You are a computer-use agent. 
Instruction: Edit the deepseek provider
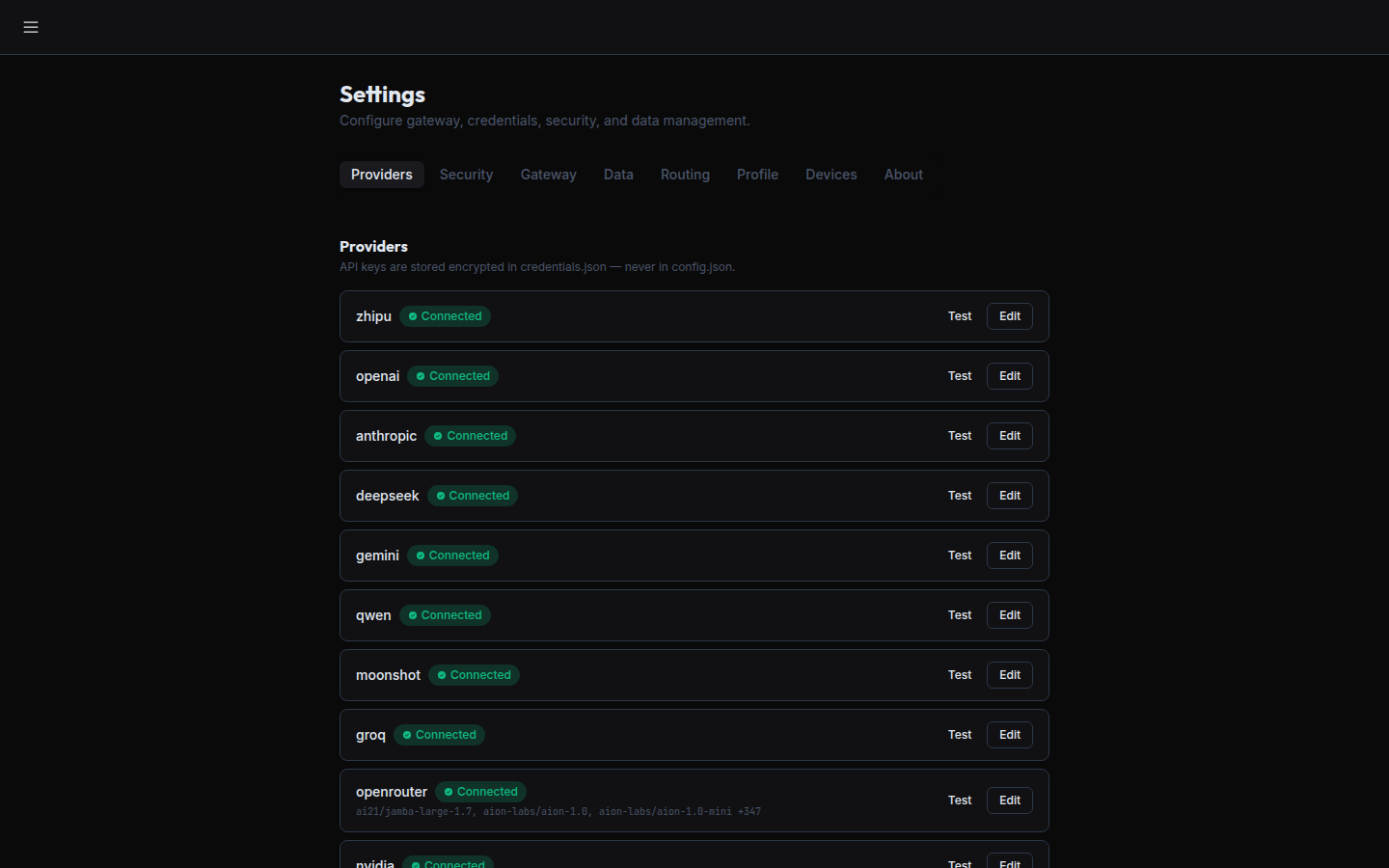point(1010,496)
